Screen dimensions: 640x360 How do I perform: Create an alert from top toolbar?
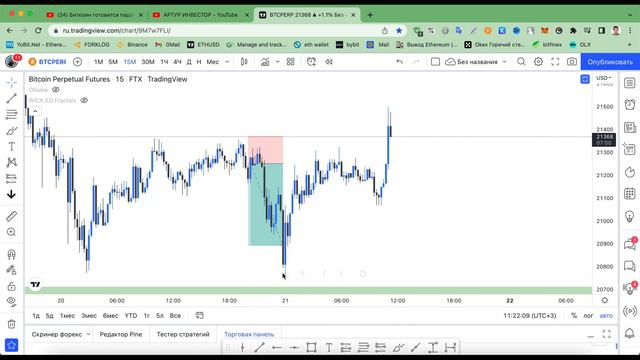[311, 62]
